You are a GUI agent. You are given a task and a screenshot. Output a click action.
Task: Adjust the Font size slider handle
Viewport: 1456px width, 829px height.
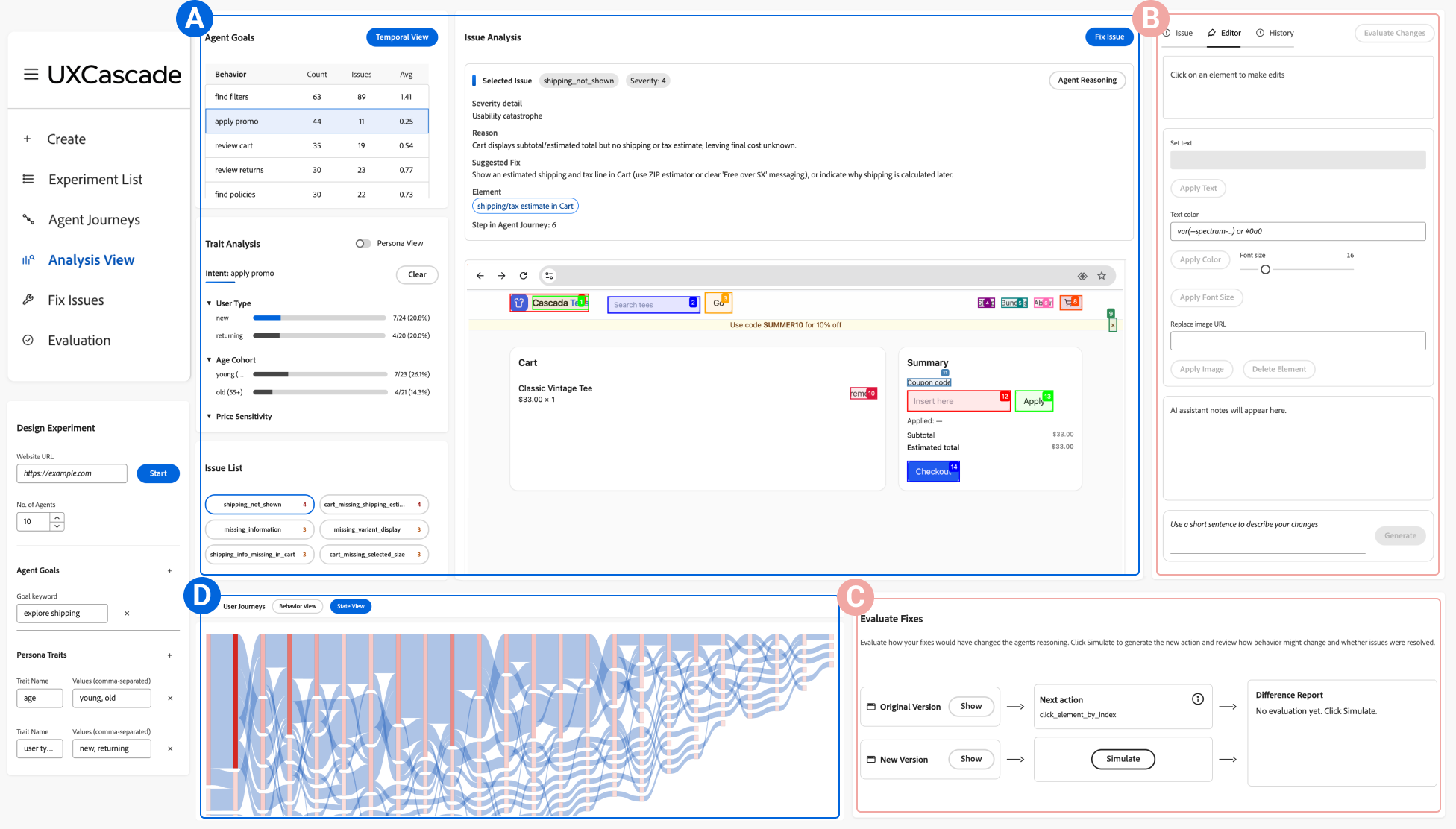(1265, 270)
